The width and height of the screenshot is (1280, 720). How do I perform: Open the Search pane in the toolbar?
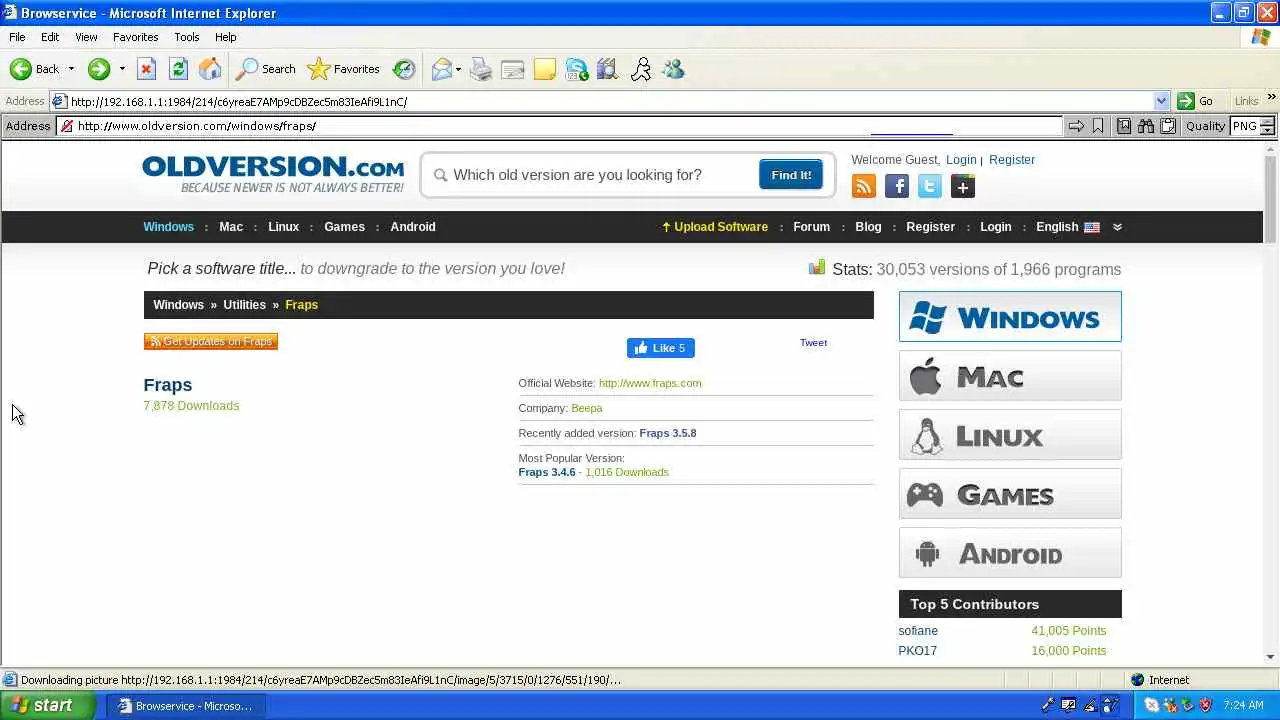(x=265, y=69)
